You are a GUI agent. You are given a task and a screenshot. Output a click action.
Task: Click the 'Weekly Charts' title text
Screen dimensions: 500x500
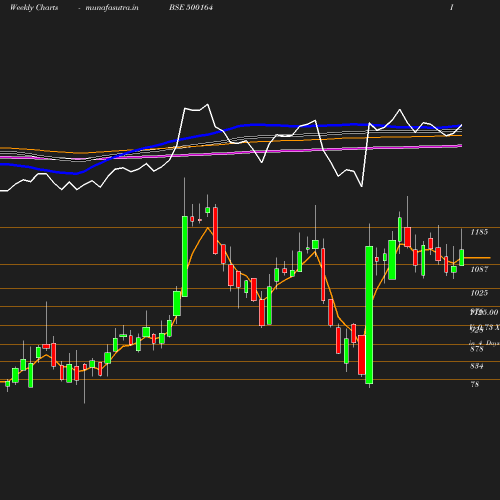[34, 7]
